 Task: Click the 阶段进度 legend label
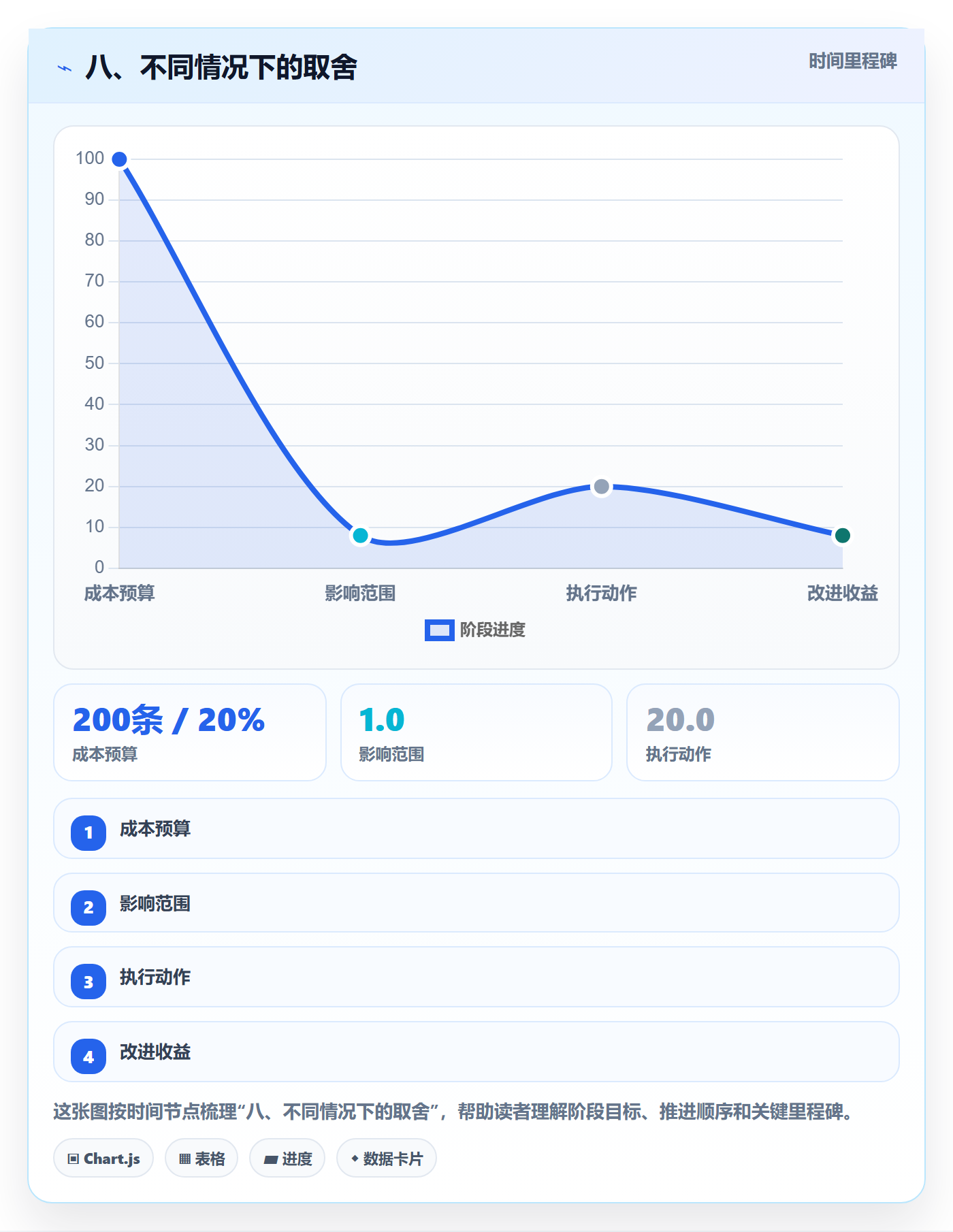[x=493, y=630]
